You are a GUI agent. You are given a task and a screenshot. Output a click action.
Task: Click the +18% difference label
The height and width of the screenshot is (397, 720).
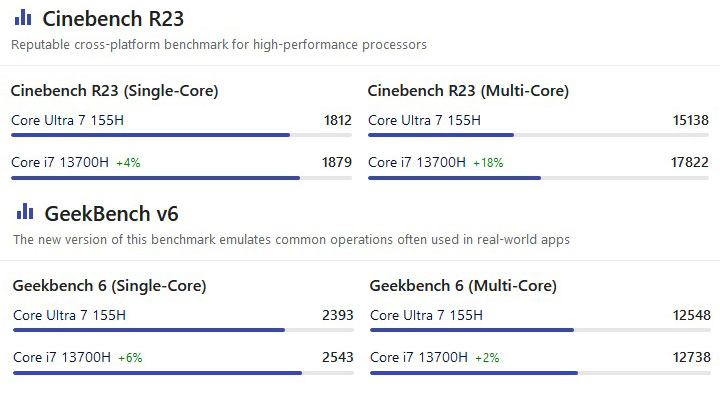488,162
